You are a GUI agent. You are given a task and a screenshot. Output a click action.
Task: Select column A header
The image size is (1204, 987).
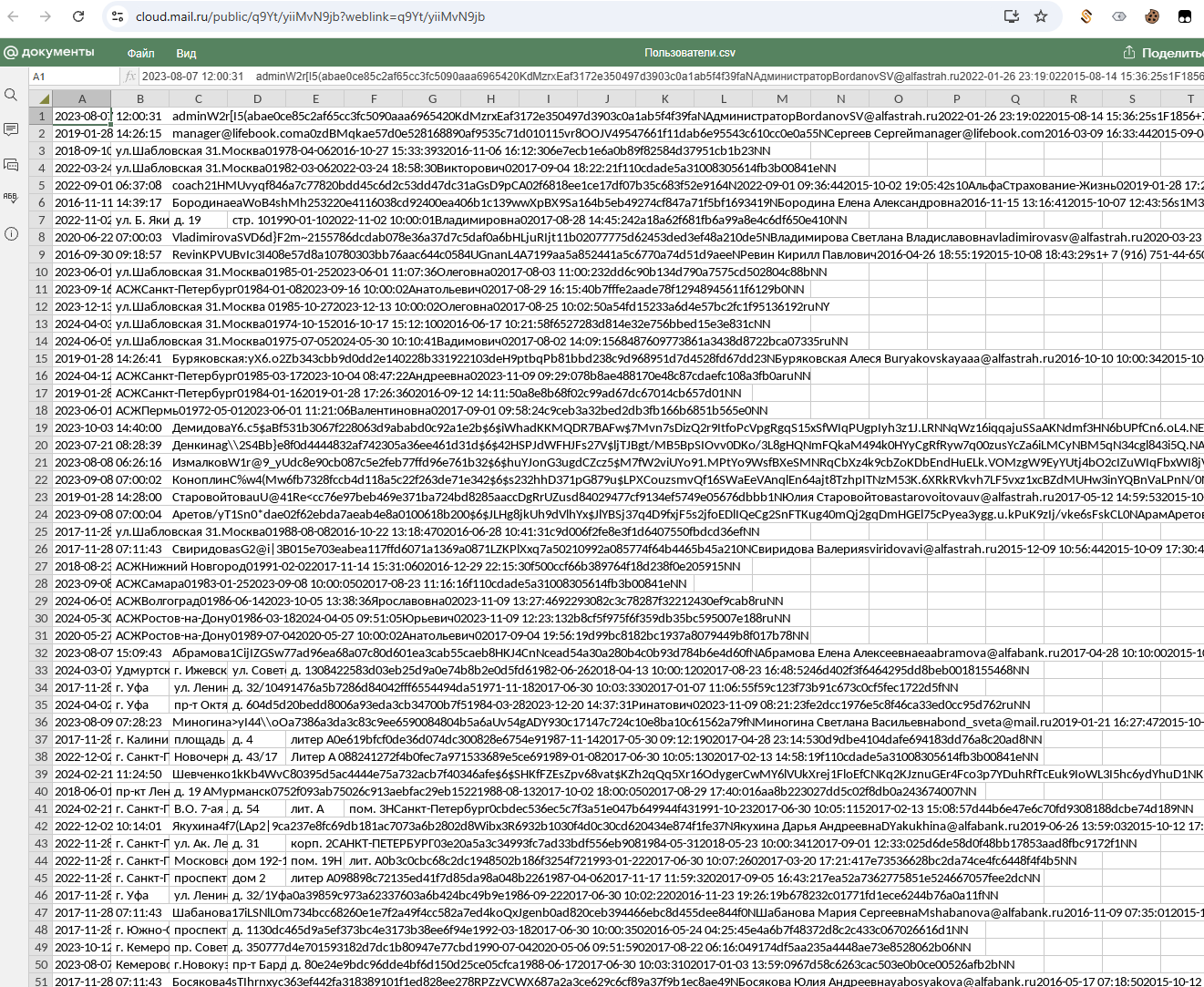[82, 98]
